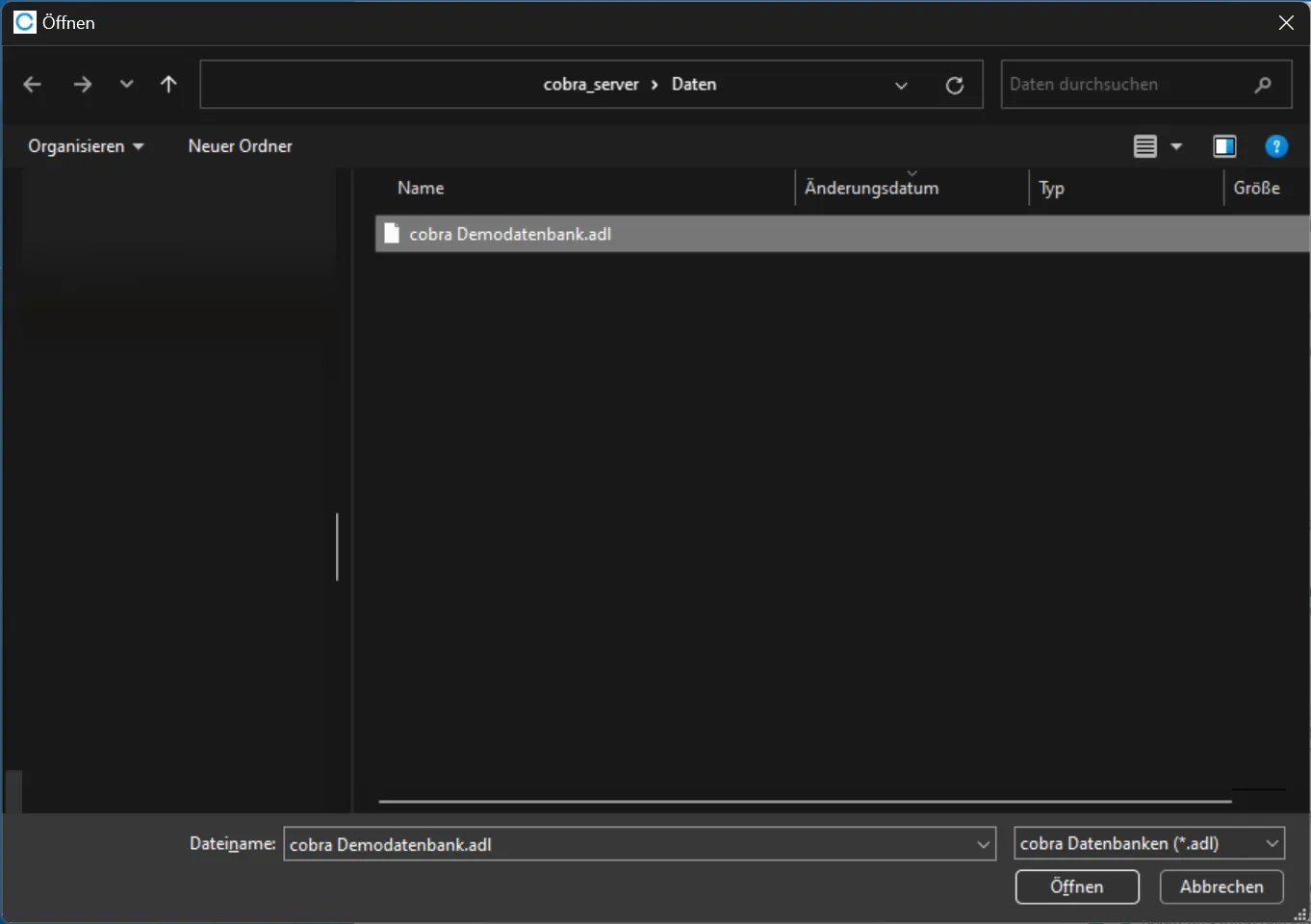Create a folder with Neuer Ordner

pyautogui.click(x=240, y=146)
